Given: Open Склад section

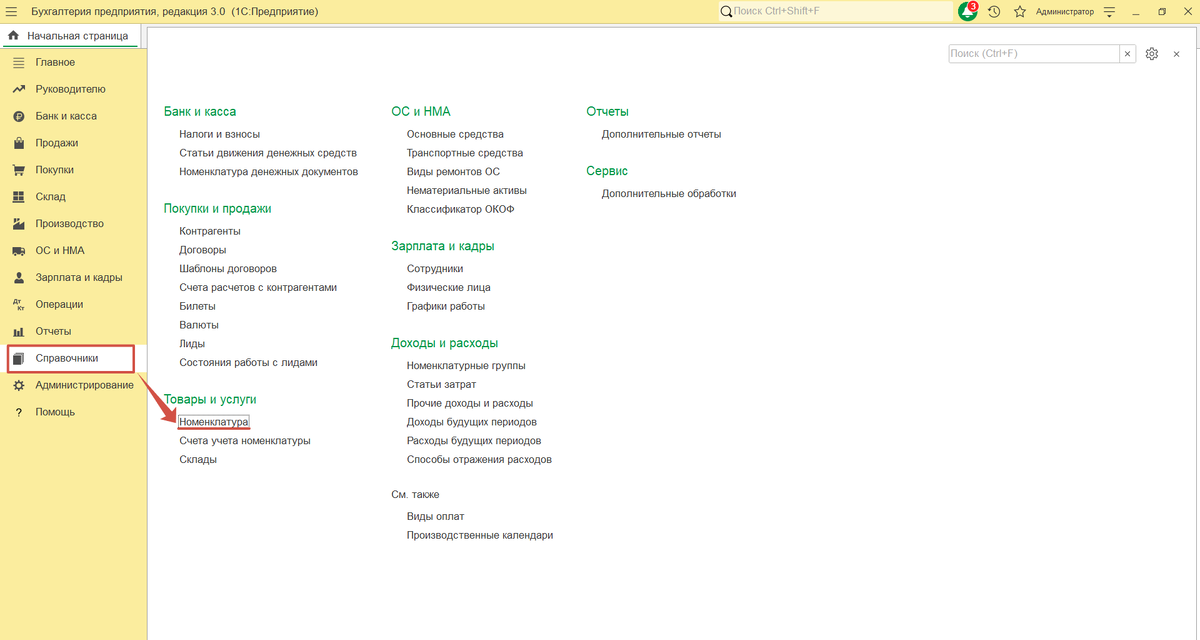Looking at the screenshot, I should (x=51, y=198).
